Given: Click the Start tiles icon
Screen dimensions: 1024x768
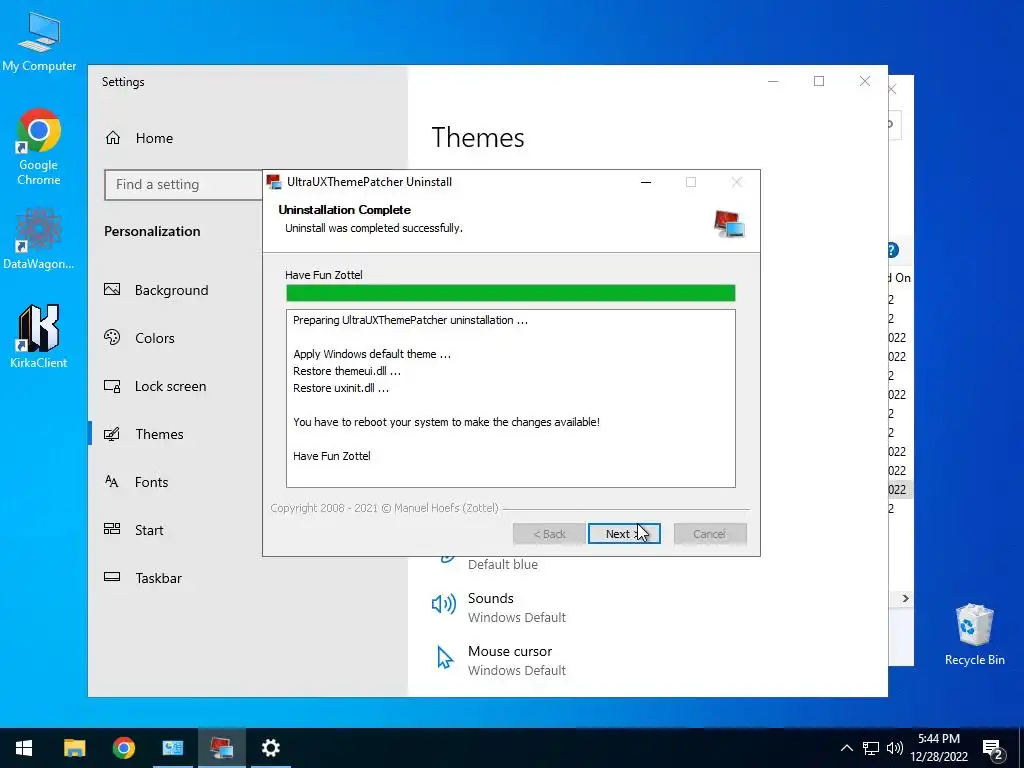Looking at the screenshot, I should [112, 528].
